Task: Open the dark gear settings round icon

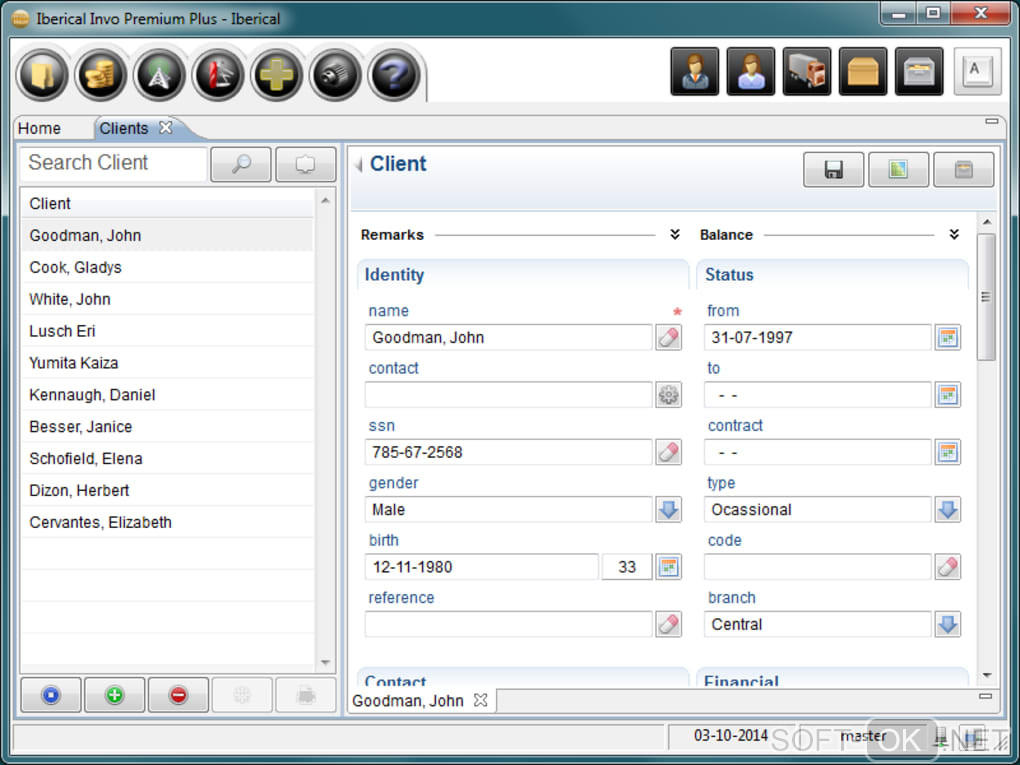Action: coord(335,75)
